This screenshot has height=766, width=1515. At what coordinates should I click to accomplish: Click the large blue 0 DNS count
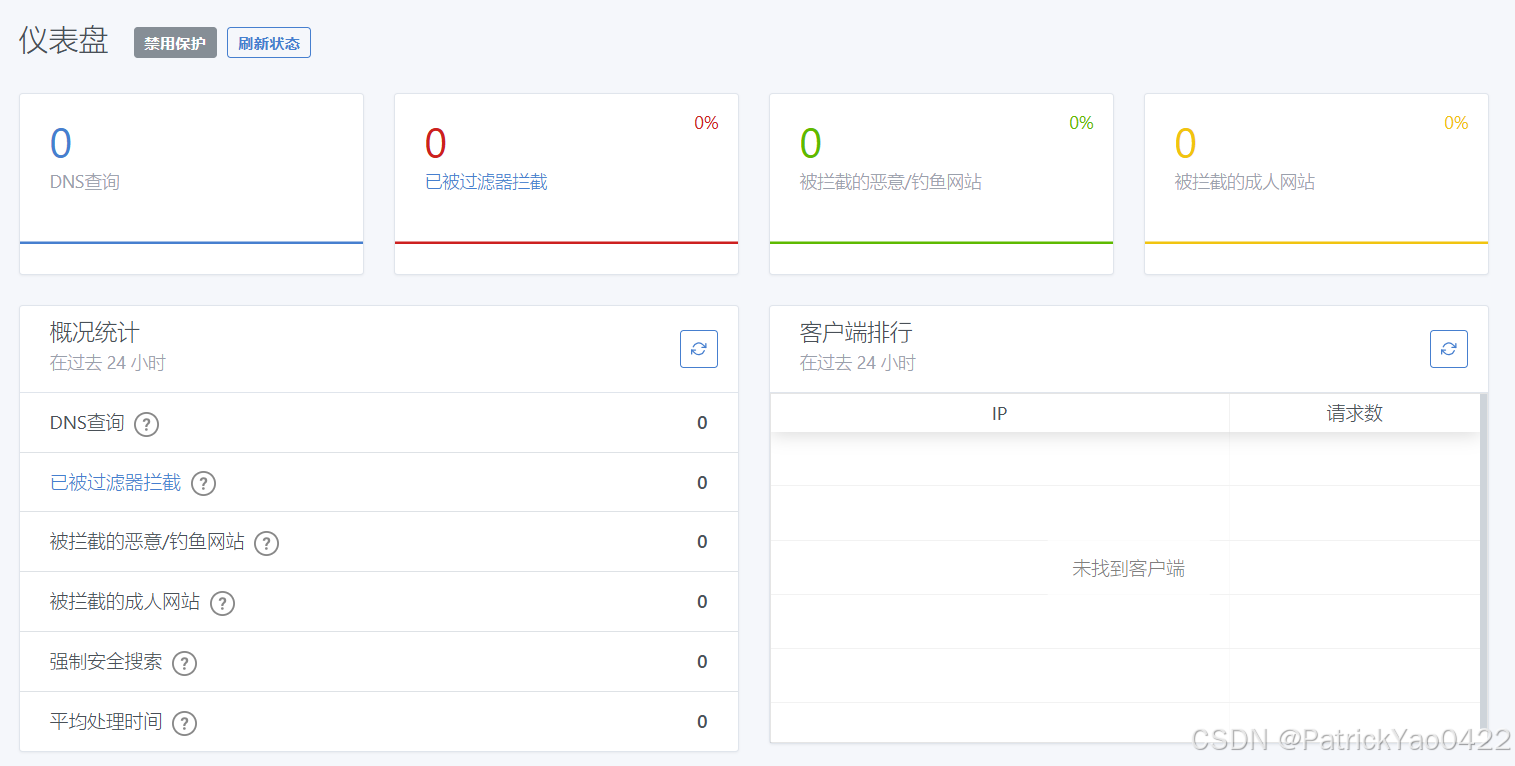coord(61,143)
